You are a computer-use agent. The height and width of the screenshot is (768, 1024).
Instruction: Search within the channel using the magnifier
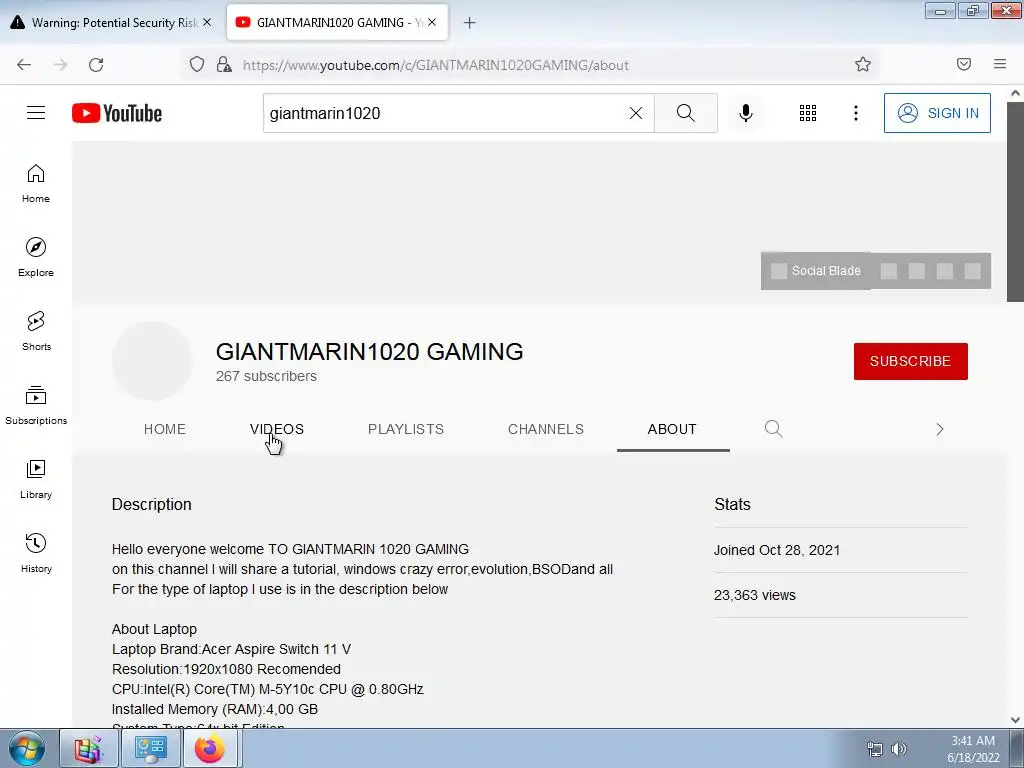pos(773,429)
